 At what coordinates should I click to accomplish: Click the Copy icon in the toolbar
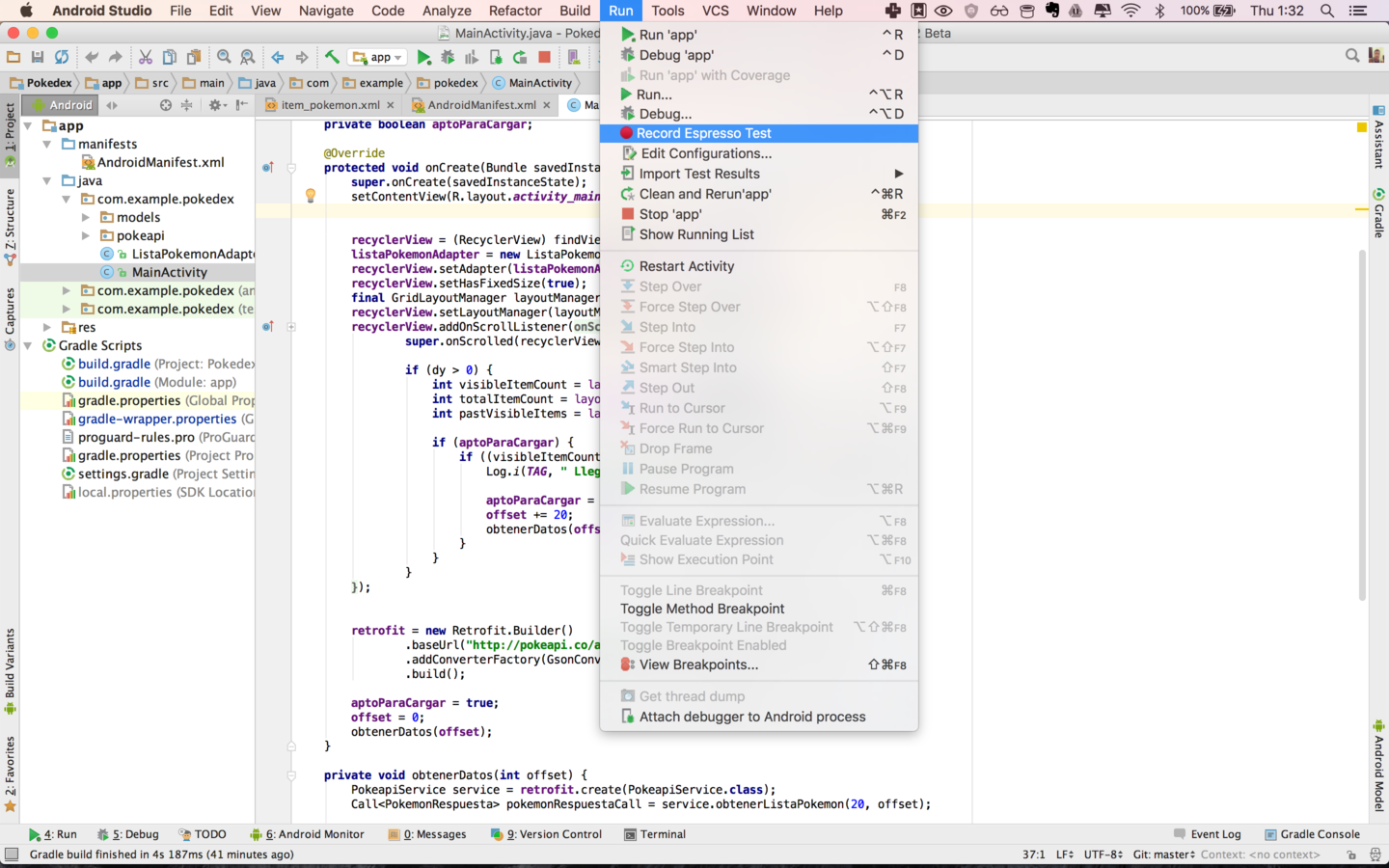coord(170,57)
